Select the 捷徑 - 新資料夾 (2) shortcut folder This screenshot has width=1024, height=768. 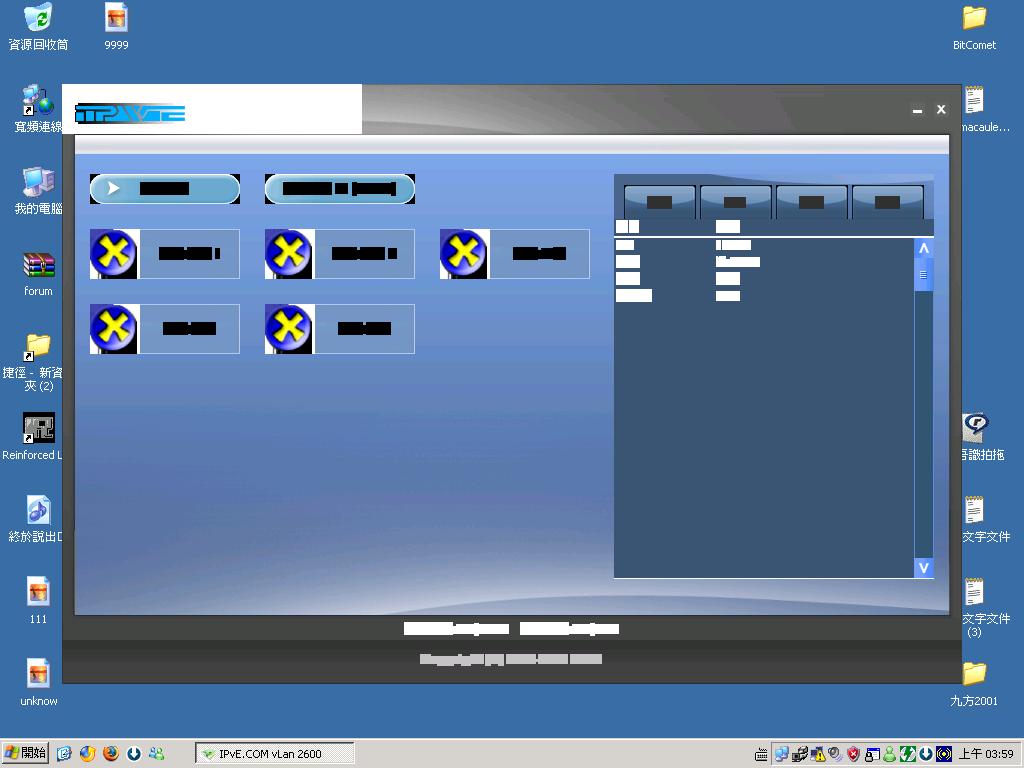(x=34, y=362)
